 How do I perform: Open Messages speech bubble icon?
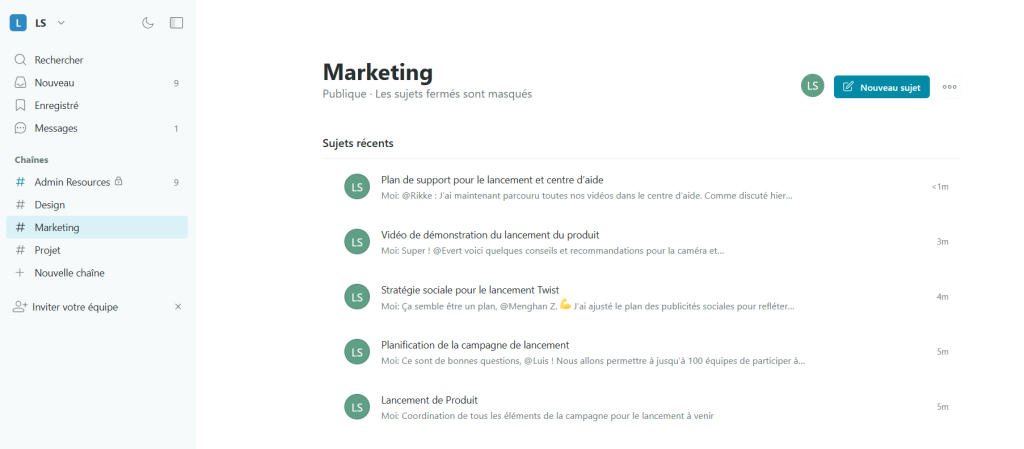[20, 128]
